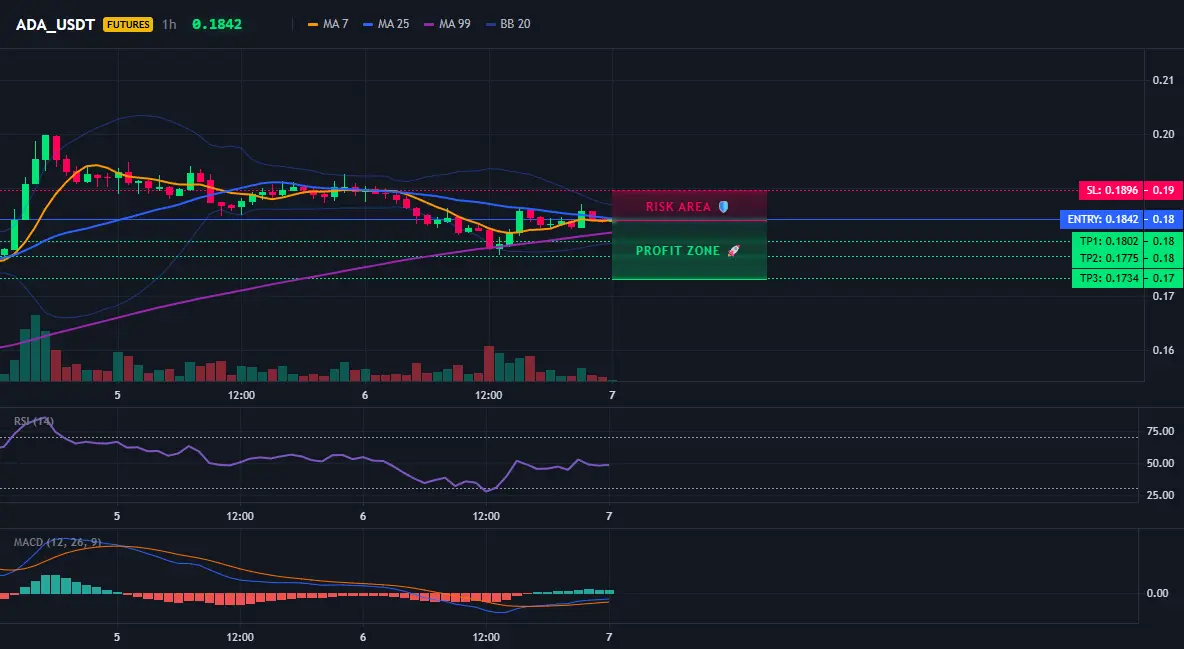Click the RISK AREA zone box
Screen dimensions: 1184x649
click(x=689, y=206)
